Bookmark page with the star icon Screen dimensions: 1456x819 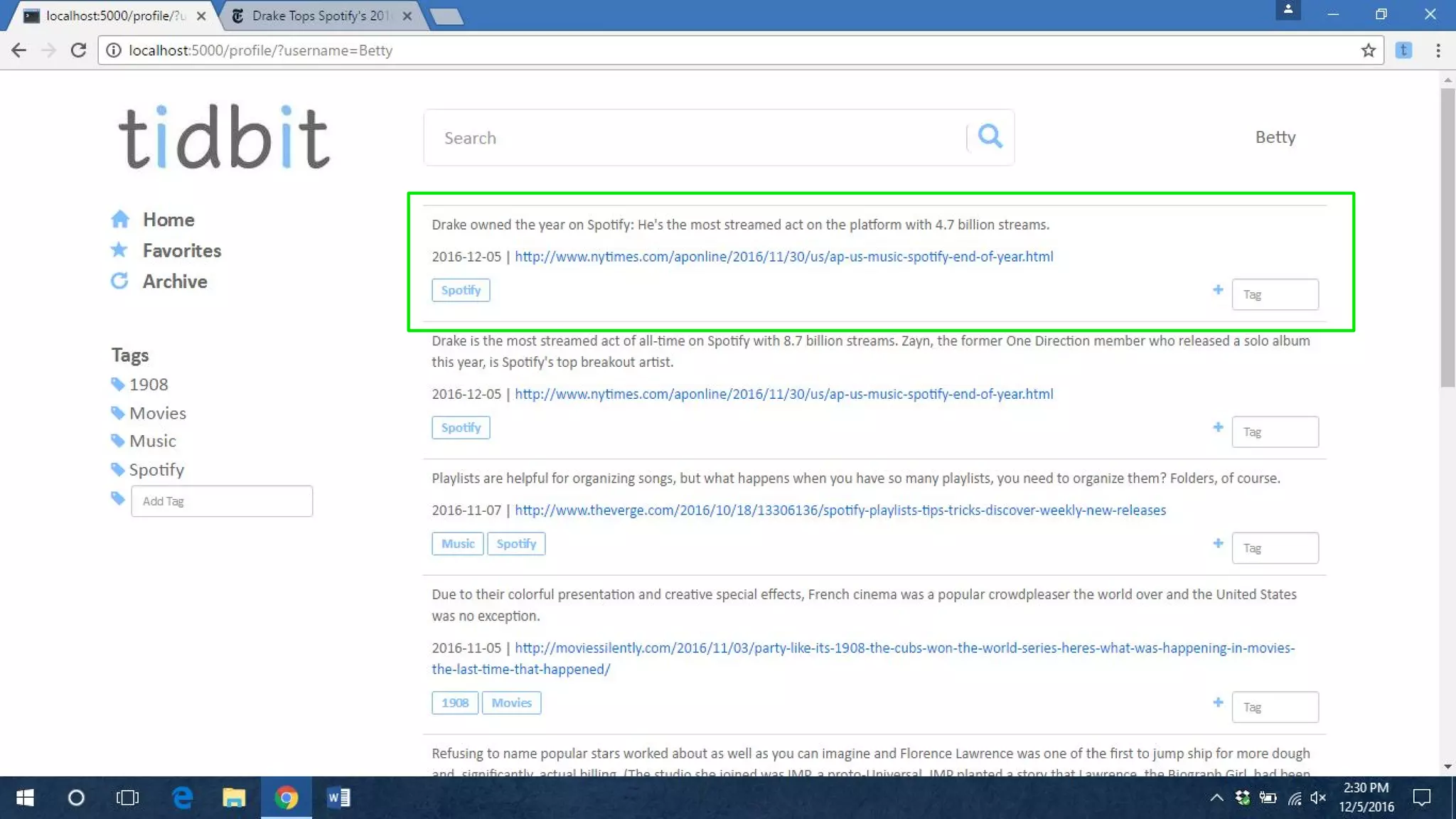(1368, 50)
